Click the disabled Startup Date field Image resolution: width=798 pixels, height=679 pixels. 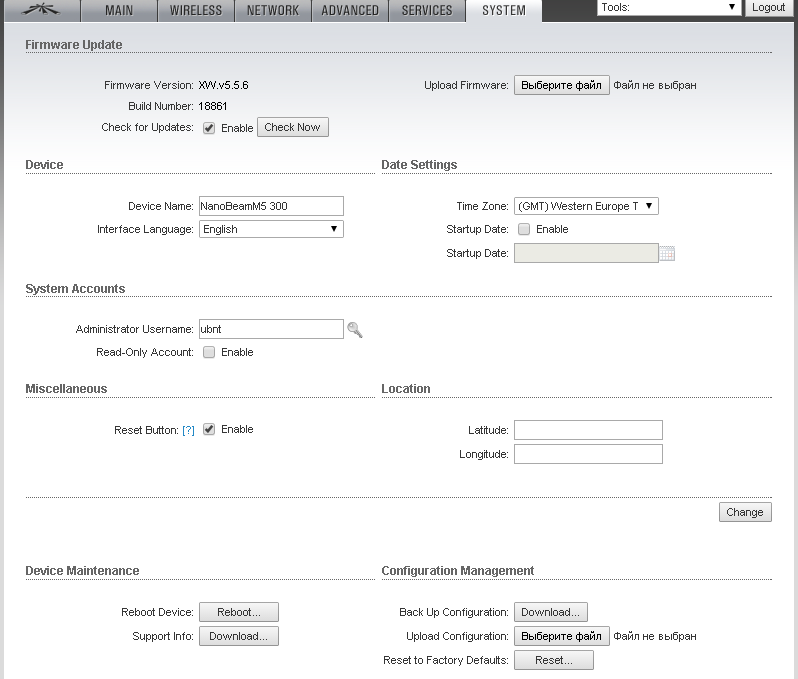(x=586, y=253)
